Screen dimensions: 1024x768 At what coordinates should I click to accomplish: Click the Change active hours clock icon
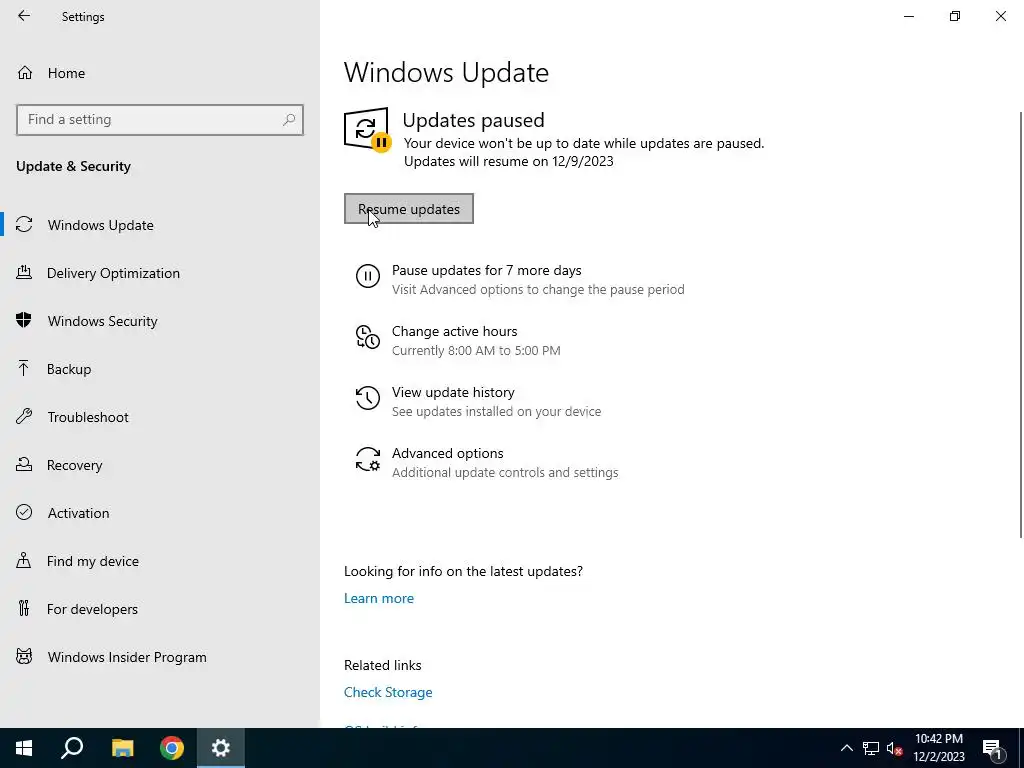click(x=368, y=337)
